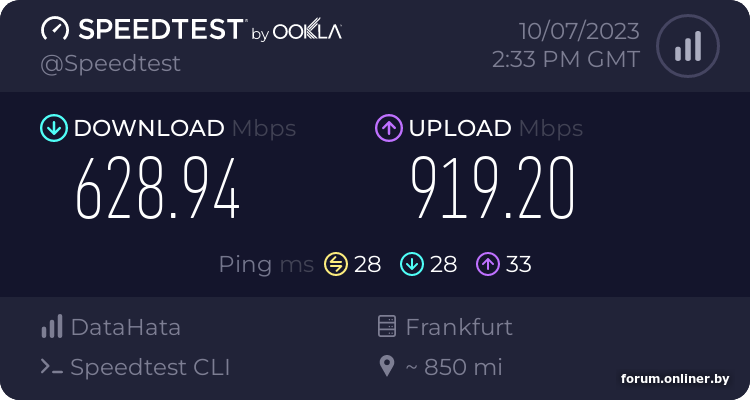Click the purple upload ping icon
The width and height of the screenshot is (750, 400).
point(488,264)
